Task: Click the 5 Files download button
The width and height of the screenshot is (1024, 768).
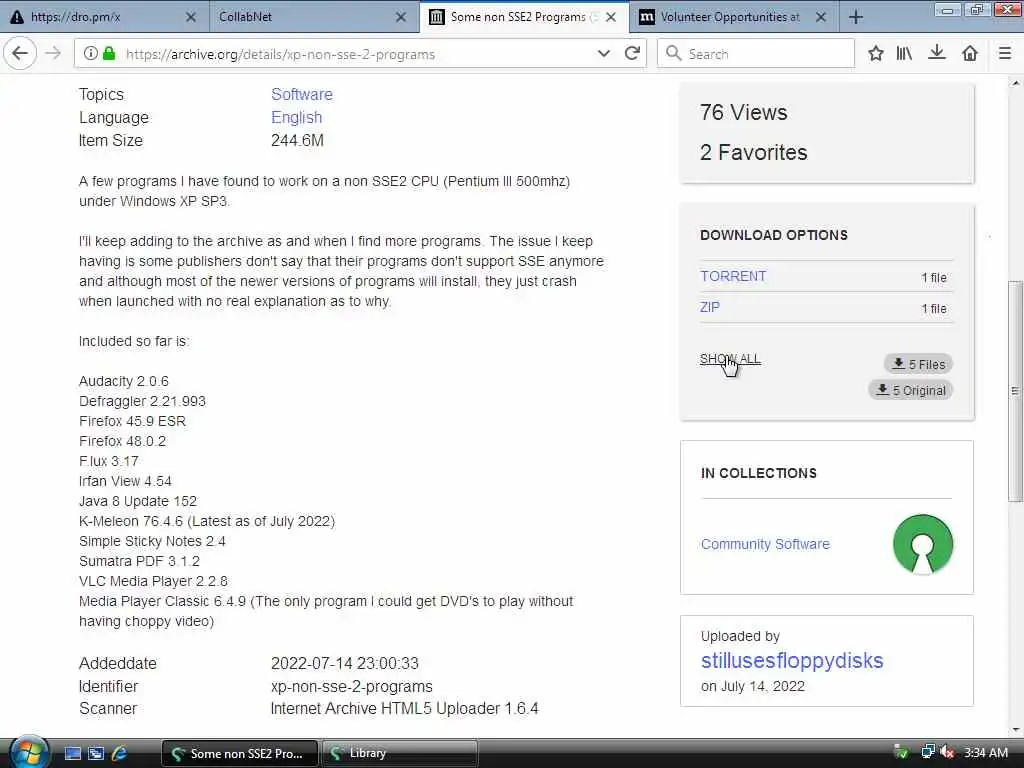Action: pos(918,364)
